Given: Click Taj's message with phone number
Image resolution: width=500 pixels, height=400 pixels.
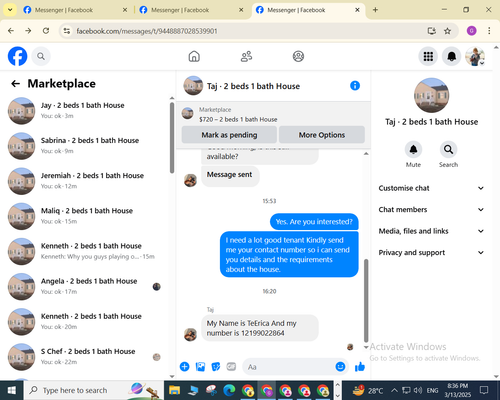Looking at the screenshot, I should (x=260, y=328).
